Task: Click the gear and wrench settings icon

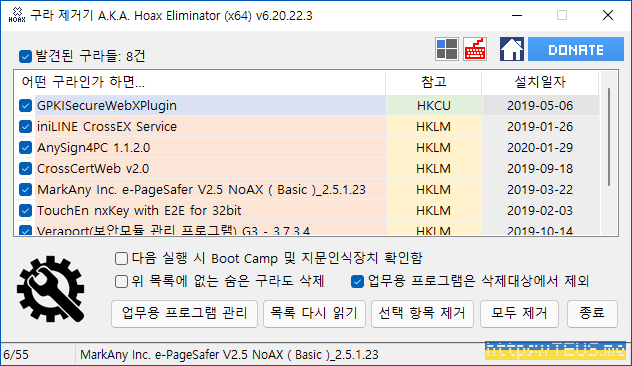Action: 51,289
